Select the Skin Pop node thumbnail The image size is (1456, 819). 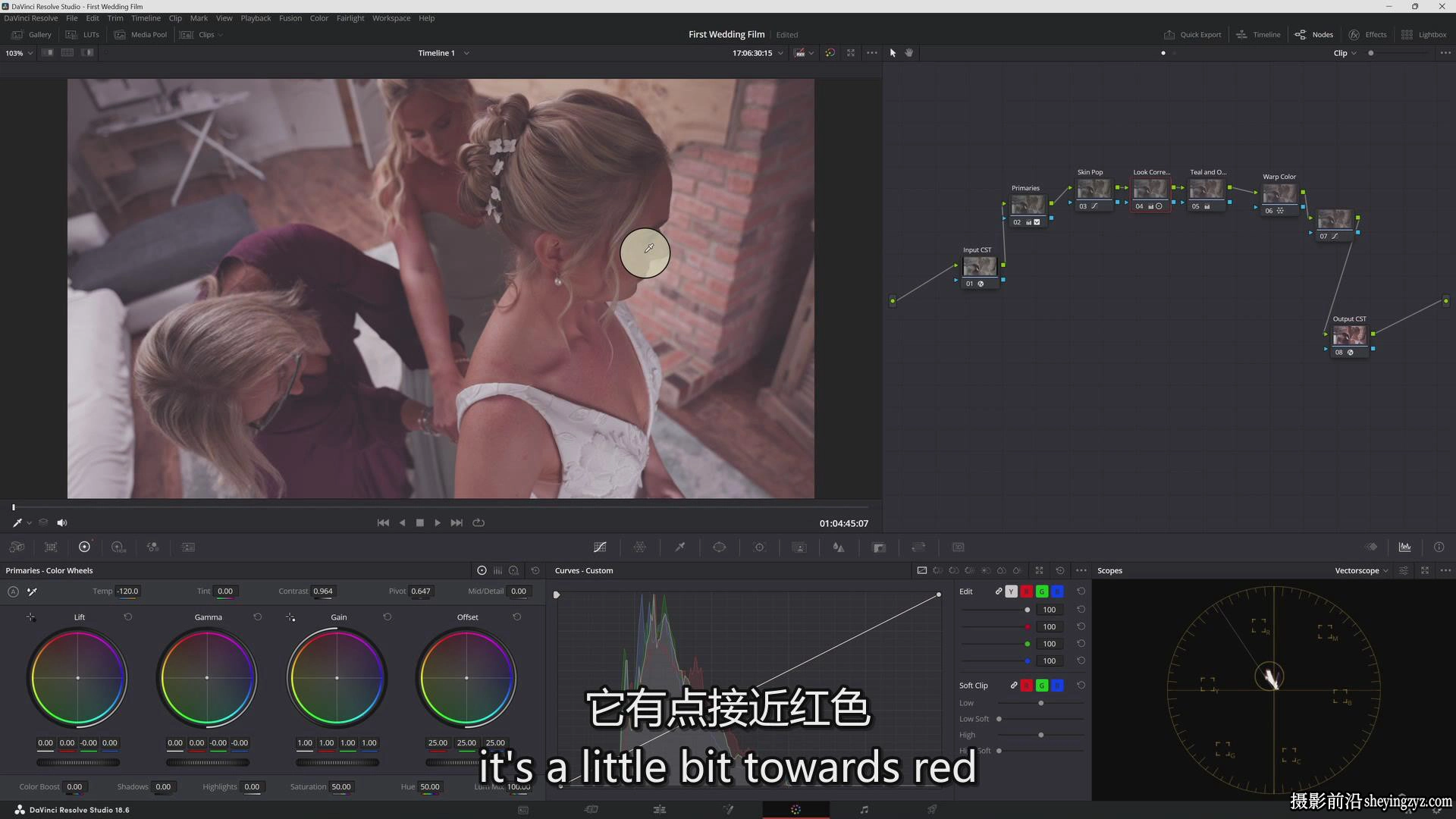click(1094, 189)
